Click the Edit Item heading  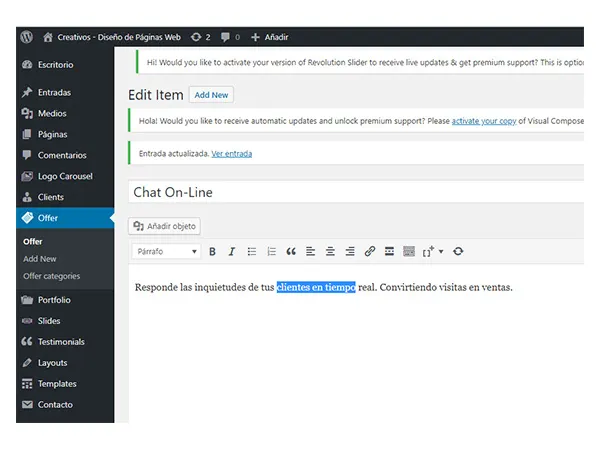(x=156, y=95)
